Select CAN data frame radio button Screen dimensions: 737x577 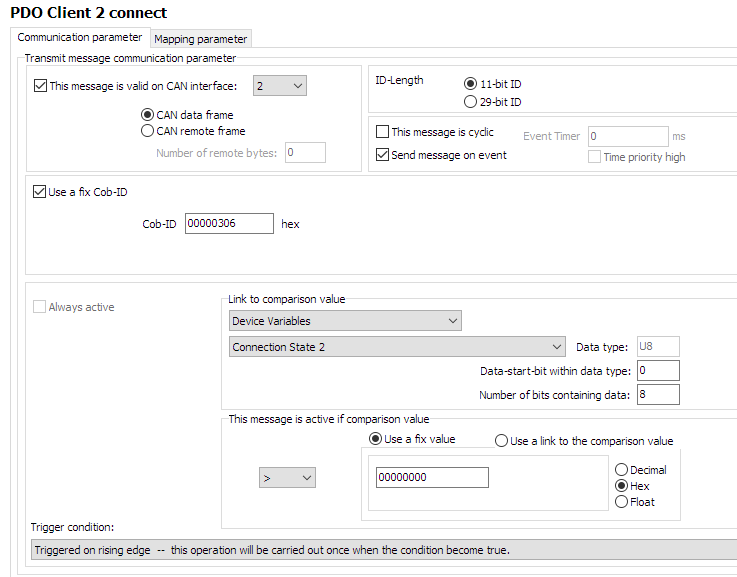click(x=148, y=115)
